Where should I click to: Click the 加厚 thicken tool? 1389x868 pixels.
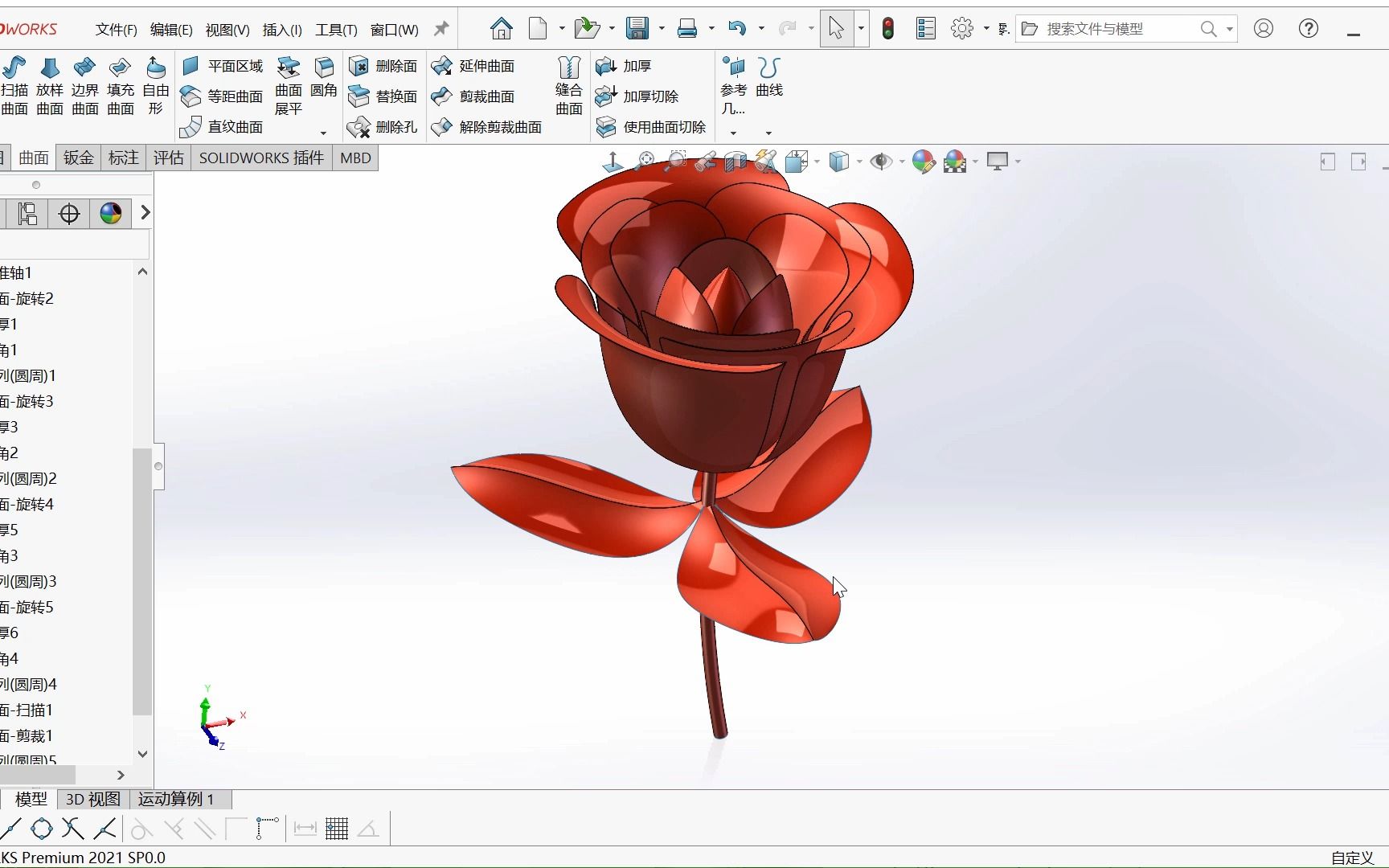coord(623,66)
